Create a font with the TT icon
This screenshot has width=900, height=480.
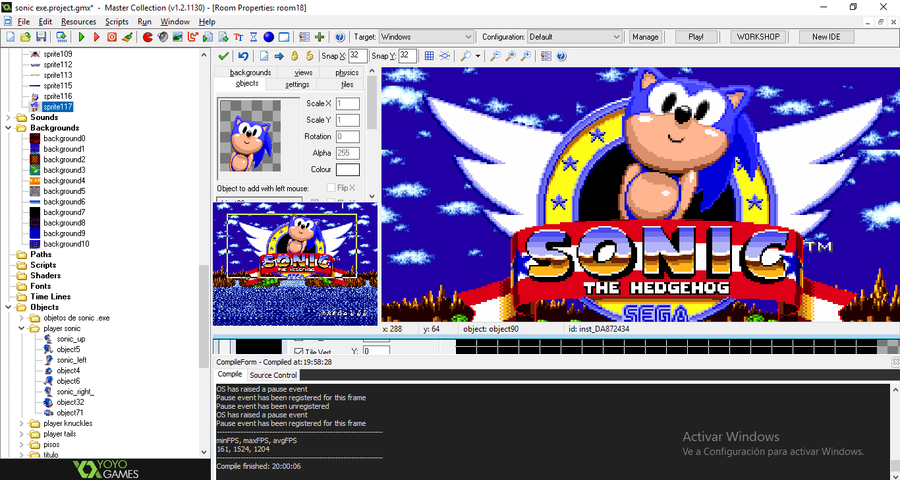click(239, 37)
